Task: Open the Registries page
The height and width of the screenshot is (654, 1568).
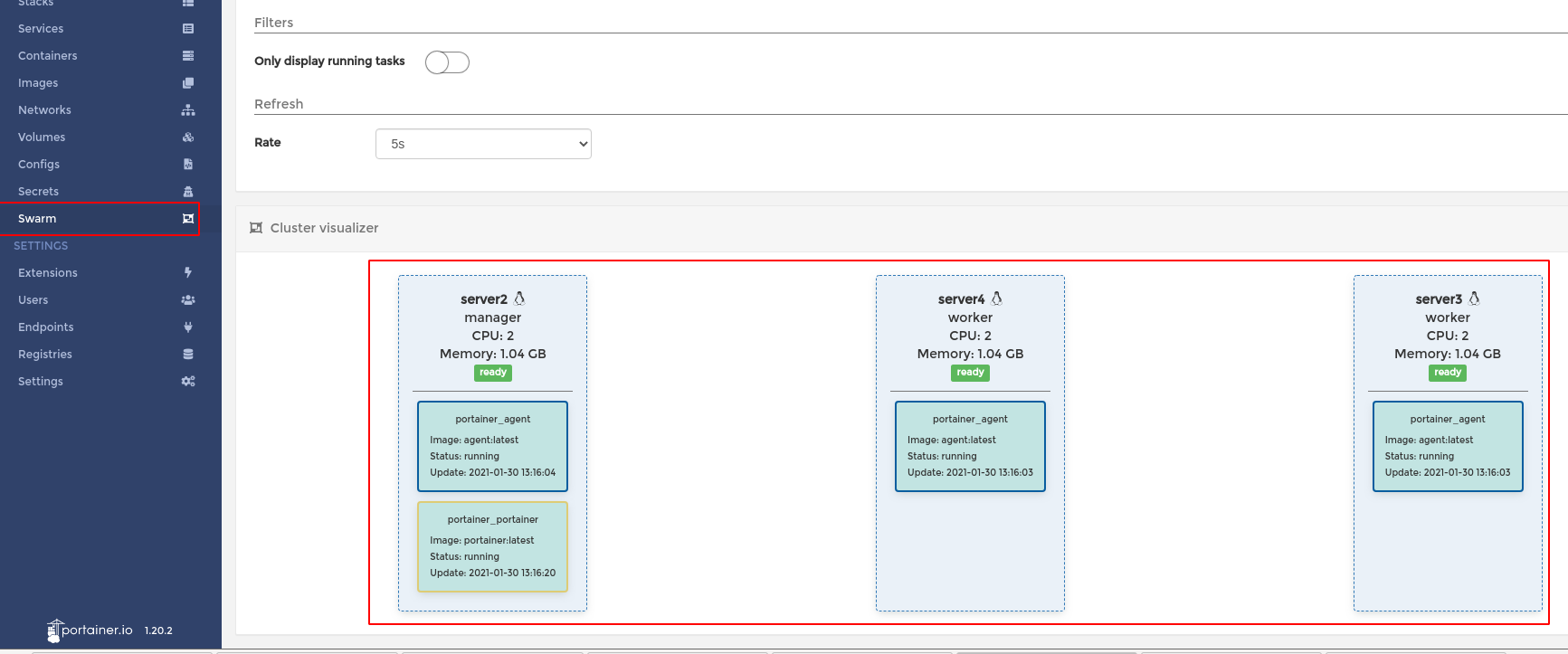Action: point(45,355)
